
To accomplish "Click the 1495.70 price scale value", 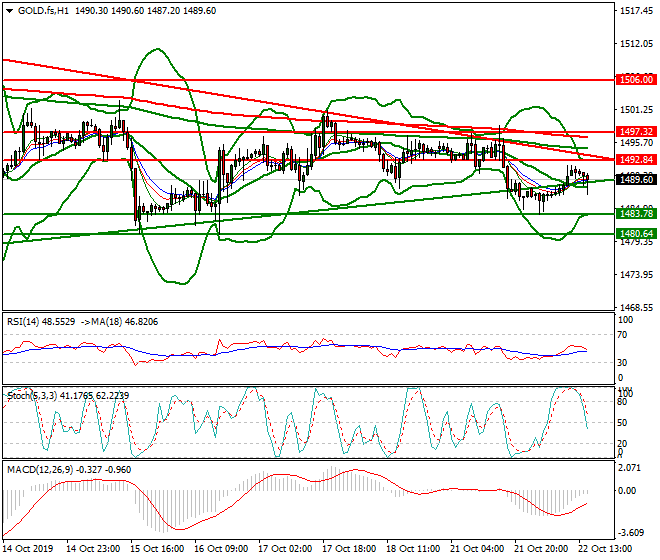I will pyautogui.click(x=636, y=143).
